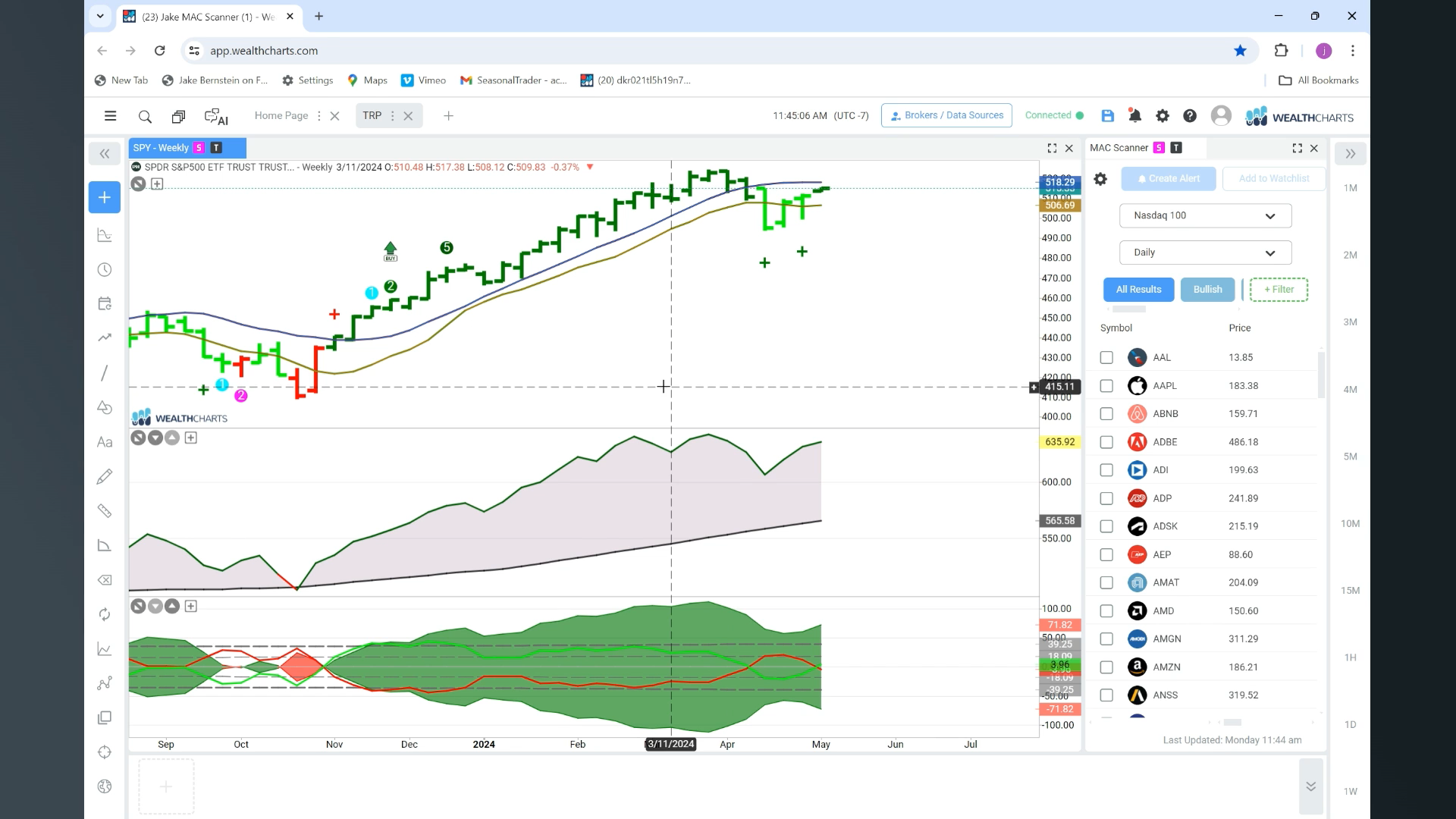Open the top bar settings gear

point(1162,116)
